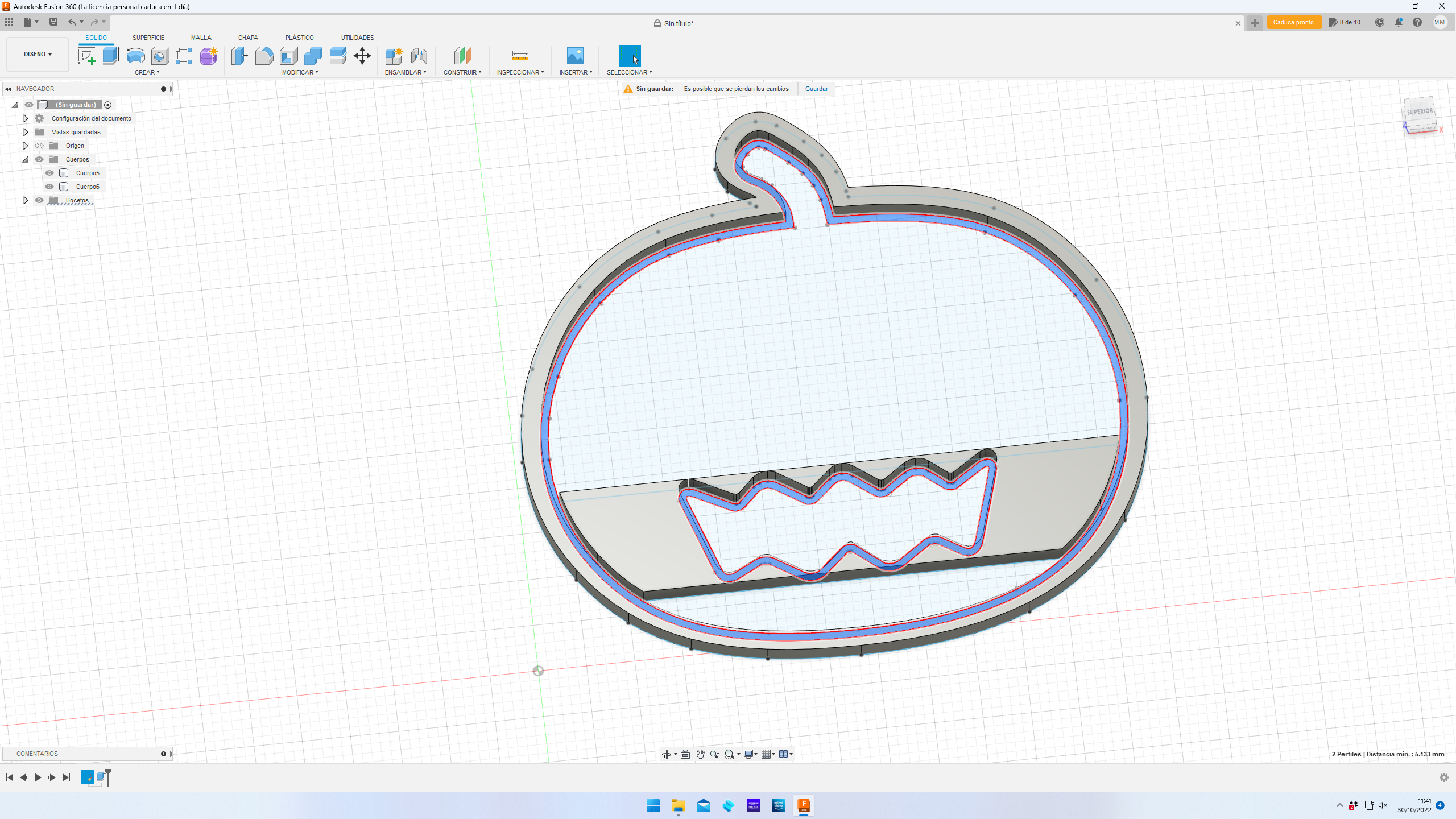
Task: Hide Cuerpo5 using its eye icon
Action: pos(49,173)
